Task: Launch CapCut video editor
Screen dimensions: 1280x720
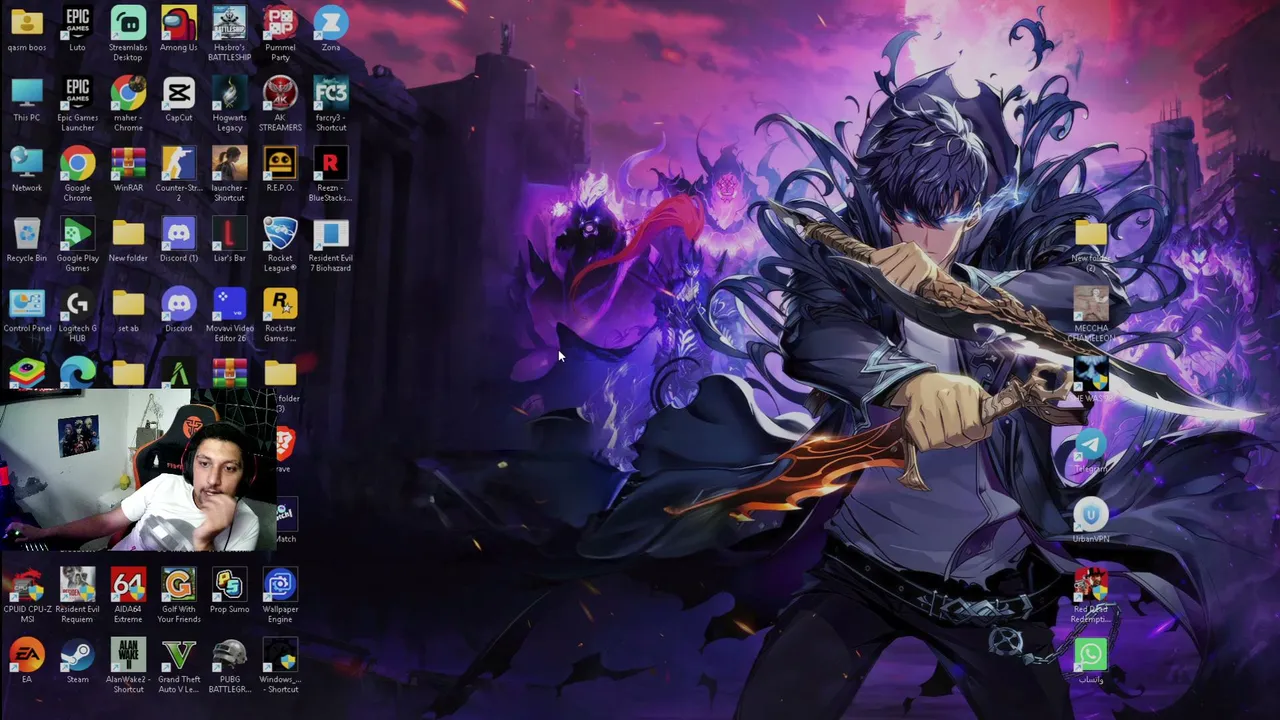Action: pos(179,99)
